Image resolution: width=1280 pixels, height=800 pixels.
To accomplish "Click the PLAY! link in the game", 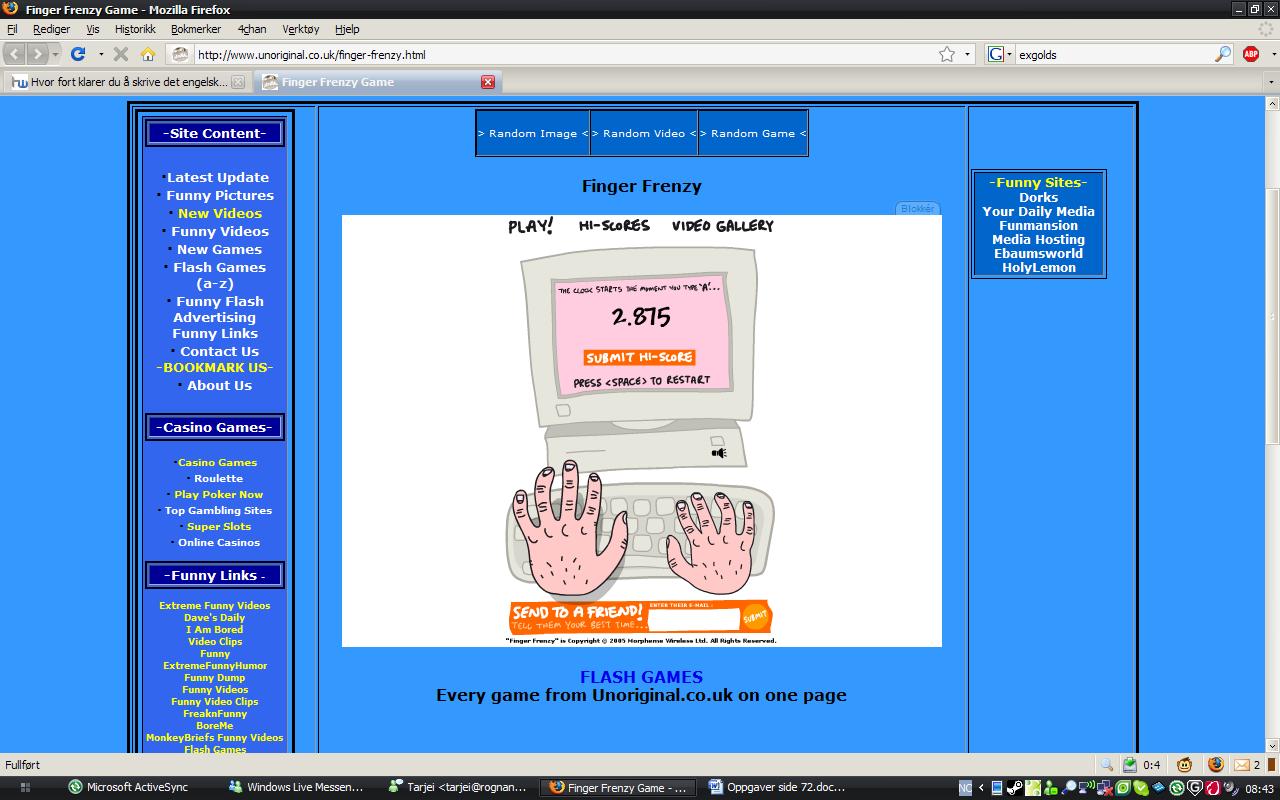I will [530, 226].
